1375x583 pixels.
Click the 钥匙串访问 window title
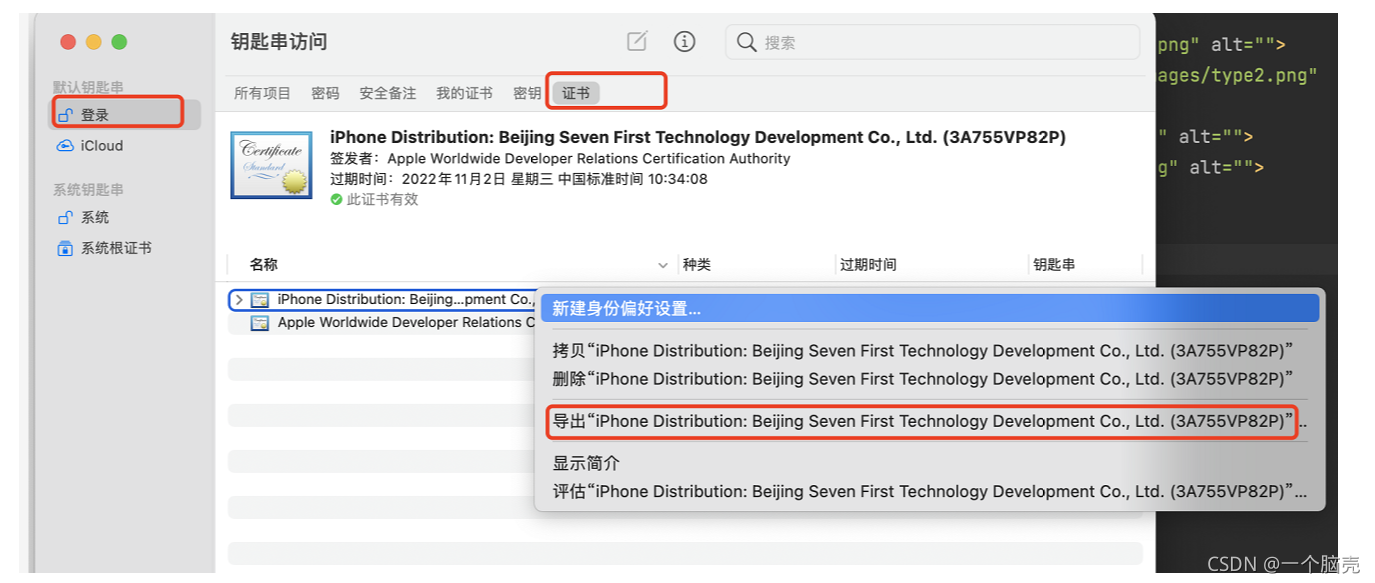(279, 42)
